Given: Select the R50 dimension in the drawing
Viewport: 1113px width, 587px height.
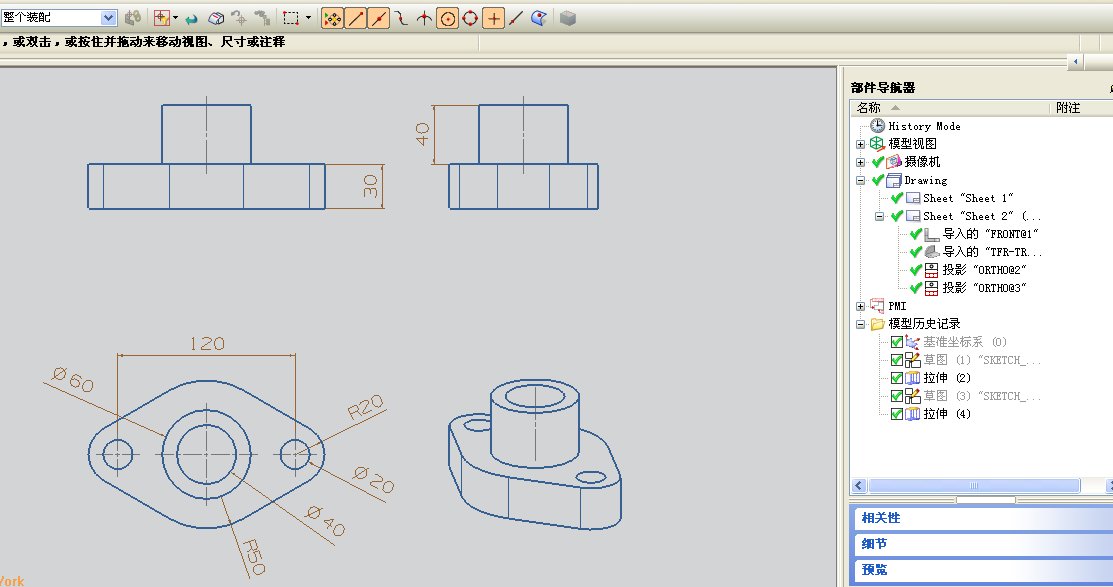Looking at the screenshot, I should pyautogui.click(x=253, y=557).
